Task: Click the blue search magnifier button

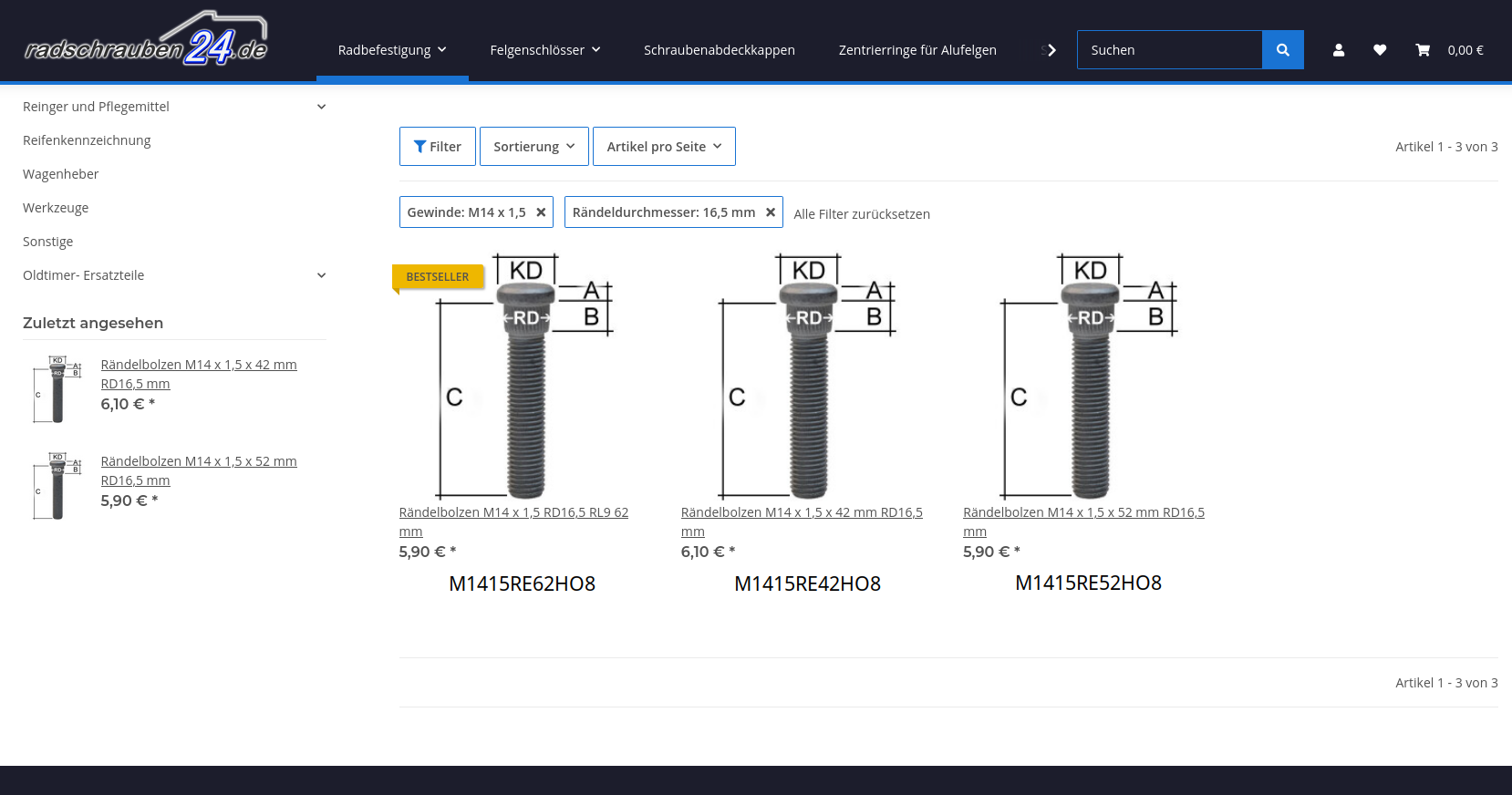Action: (x=1282, y=50)
